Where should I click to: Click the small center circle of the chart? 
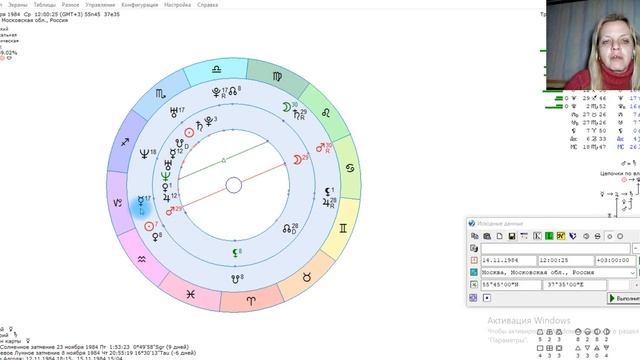[x=234, y=185]
